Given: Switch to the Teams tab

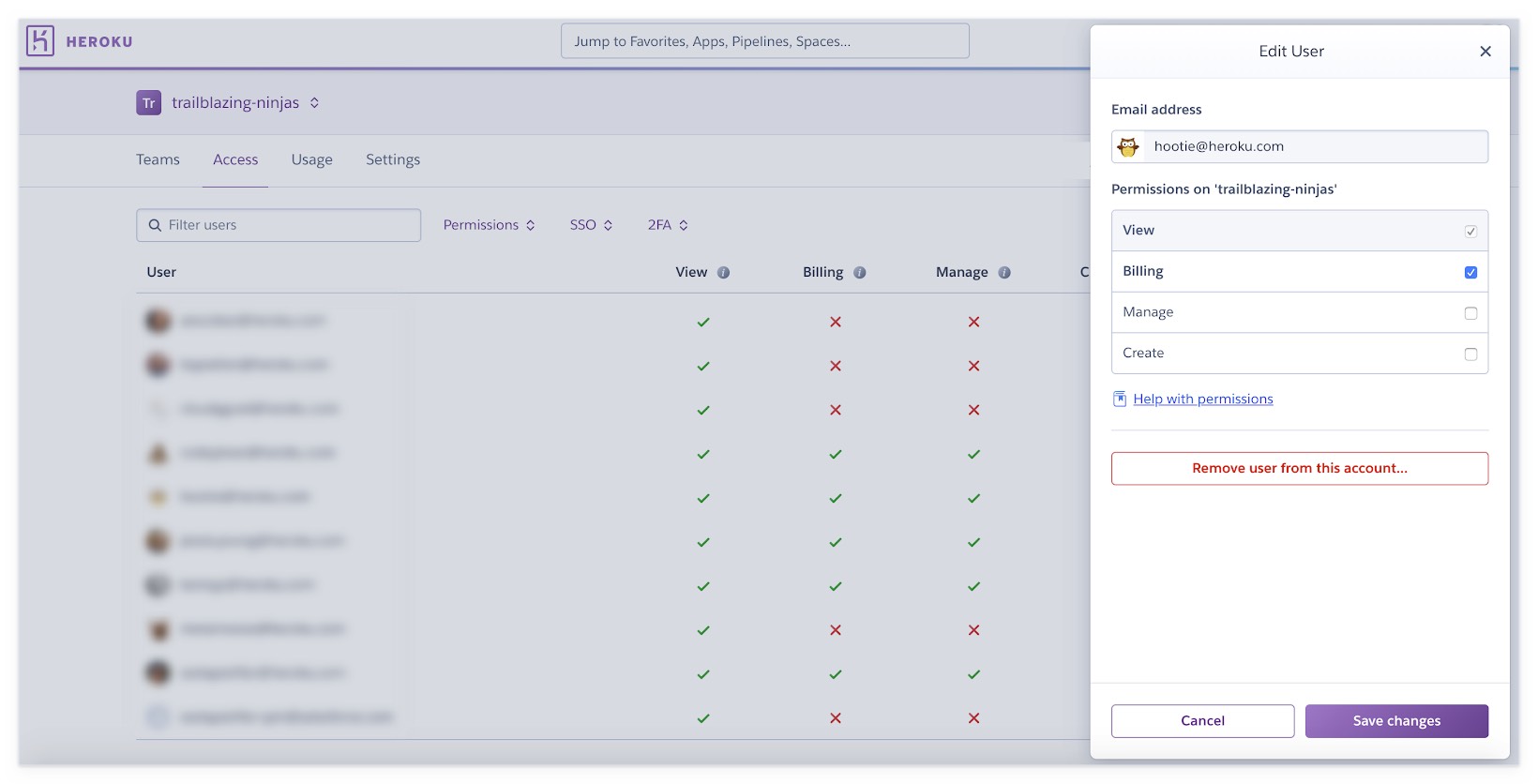Looking at the screenshot, I should pos(158,160).
